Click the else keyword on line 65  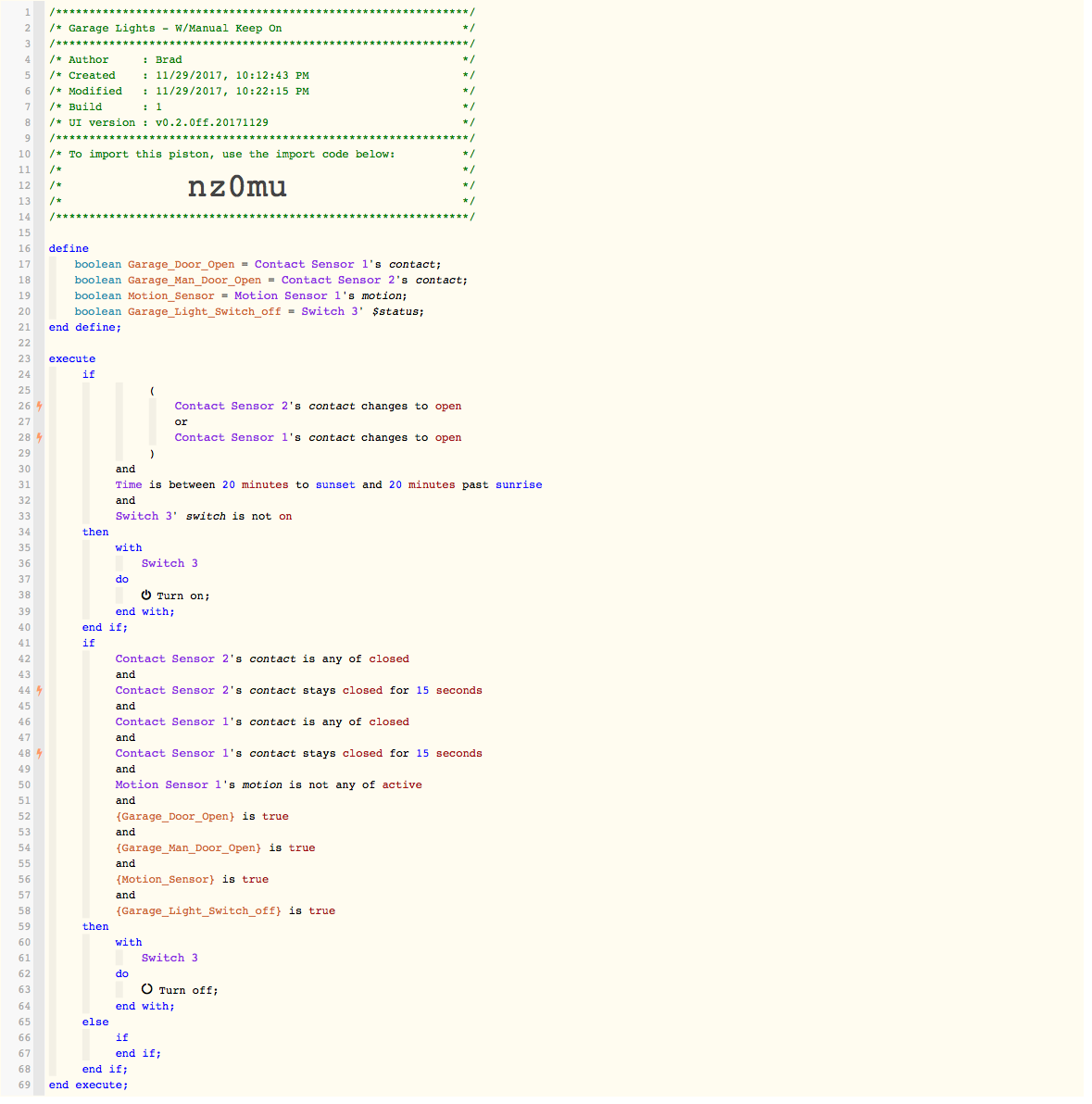(95, 1022)
